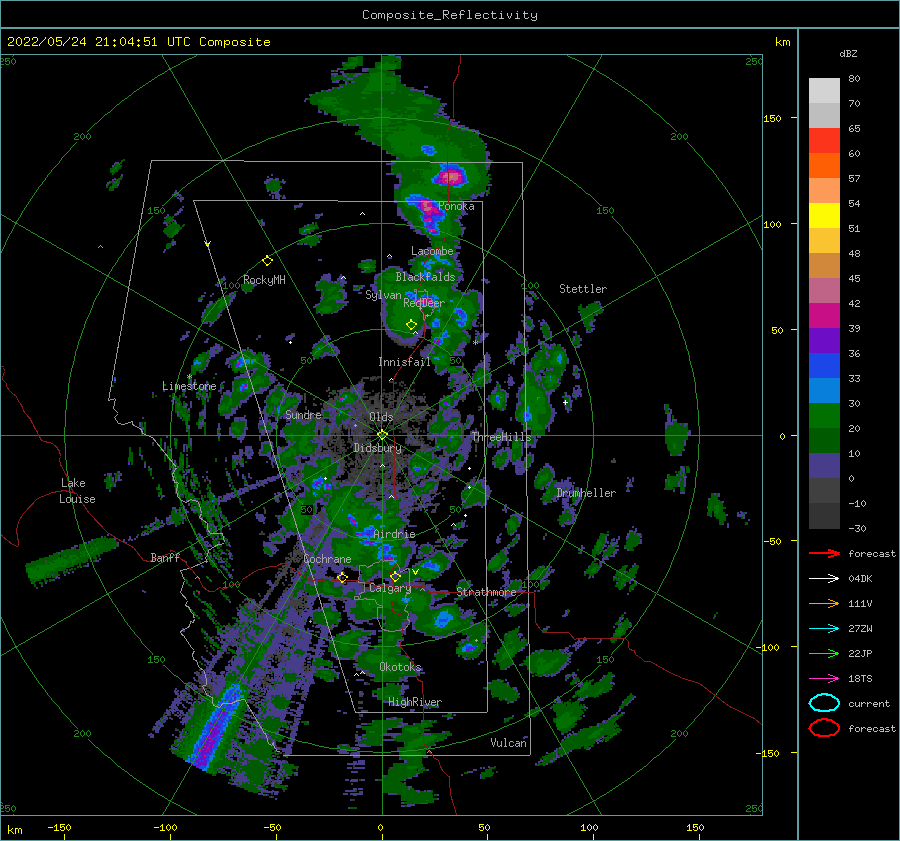Click the yellow diamond marker near RockyMH

click(267, 261)
